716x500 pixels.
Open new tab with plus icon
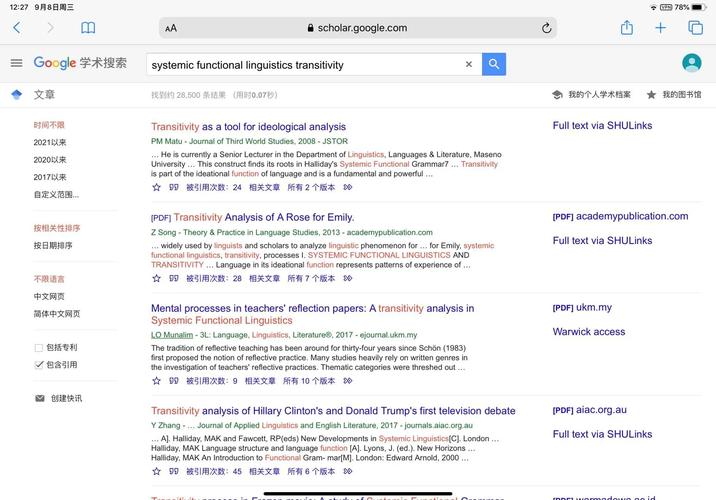click(x=661, y=28)
